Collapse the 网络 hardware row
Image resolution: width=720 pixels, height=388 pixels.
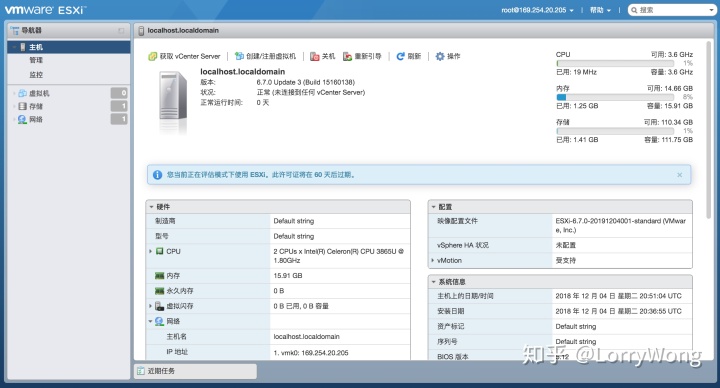151,321
